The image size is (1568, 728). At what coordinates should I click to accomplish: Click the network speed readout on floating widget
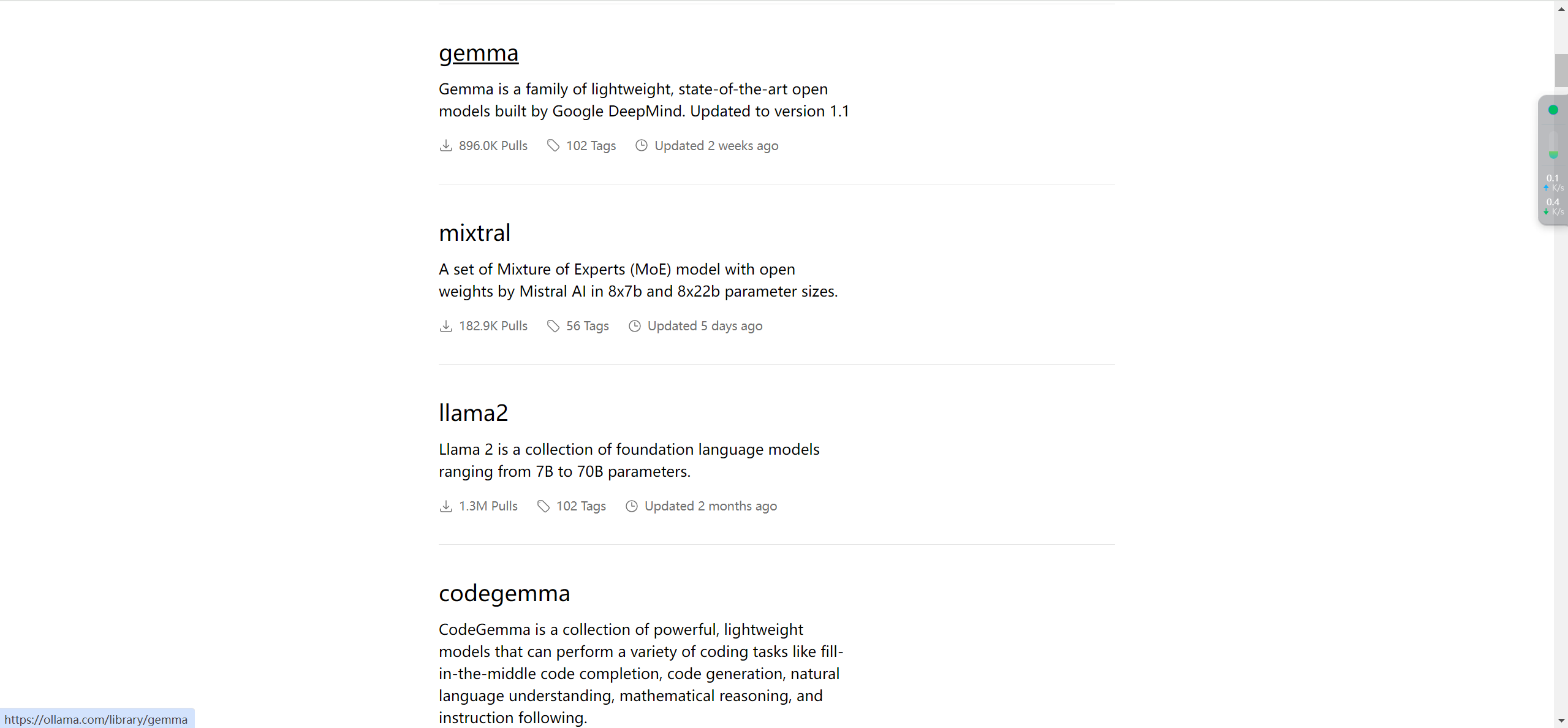click(1554, 195)
